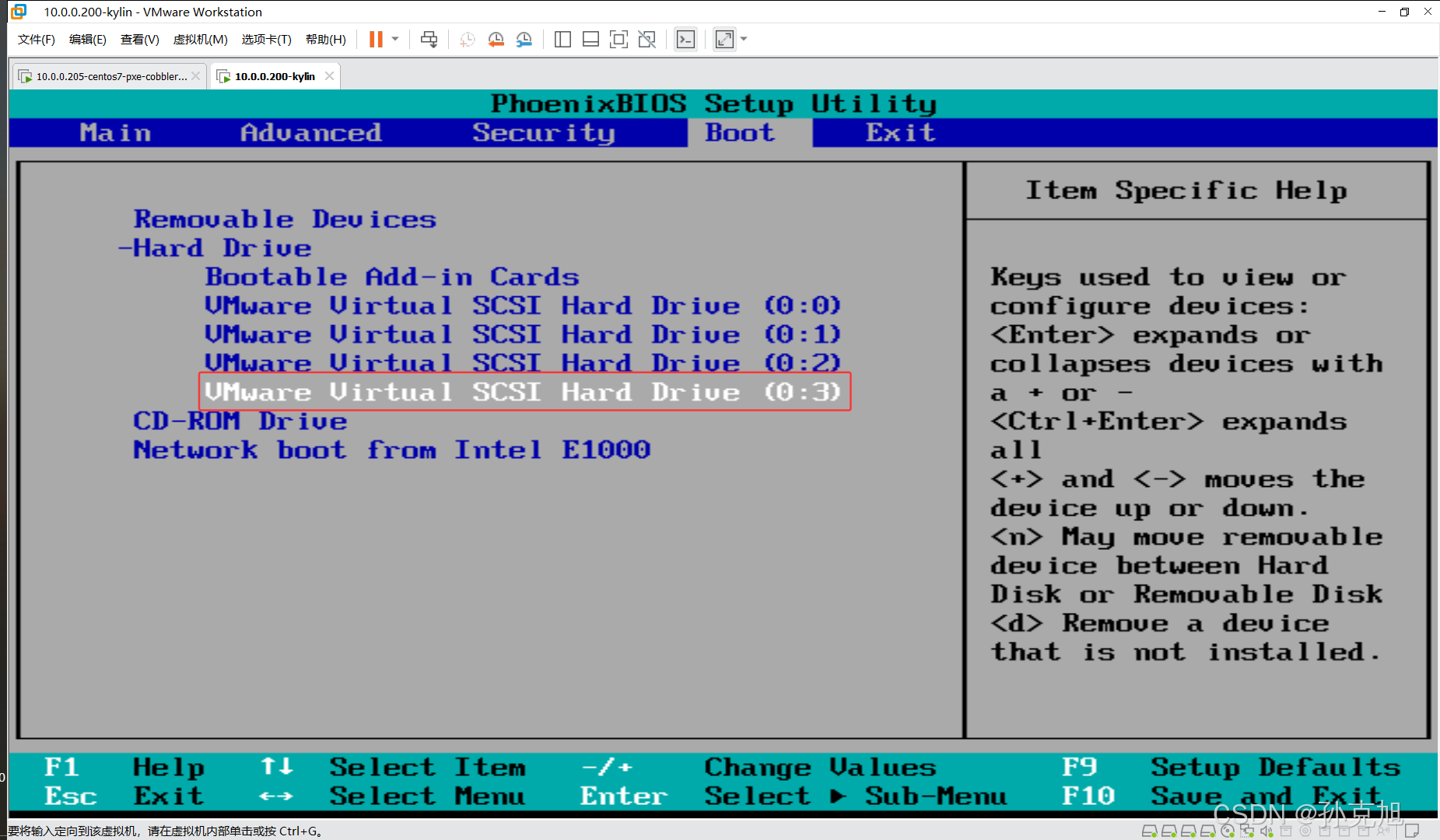Close the 10.0.0.205-centos7-pxe-cobbler tab
The width and height of the screenshot is (1440, 840).
196,76
